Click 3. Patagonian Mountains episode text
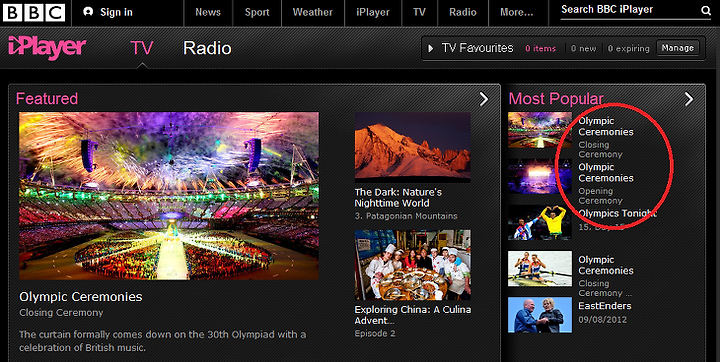720x362 pixels. click(x=406, y=216)
